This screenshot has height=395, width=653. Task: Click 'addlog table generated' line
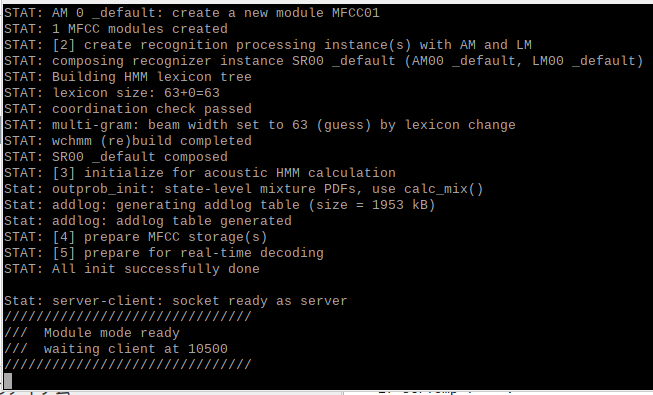coord(148,221)
